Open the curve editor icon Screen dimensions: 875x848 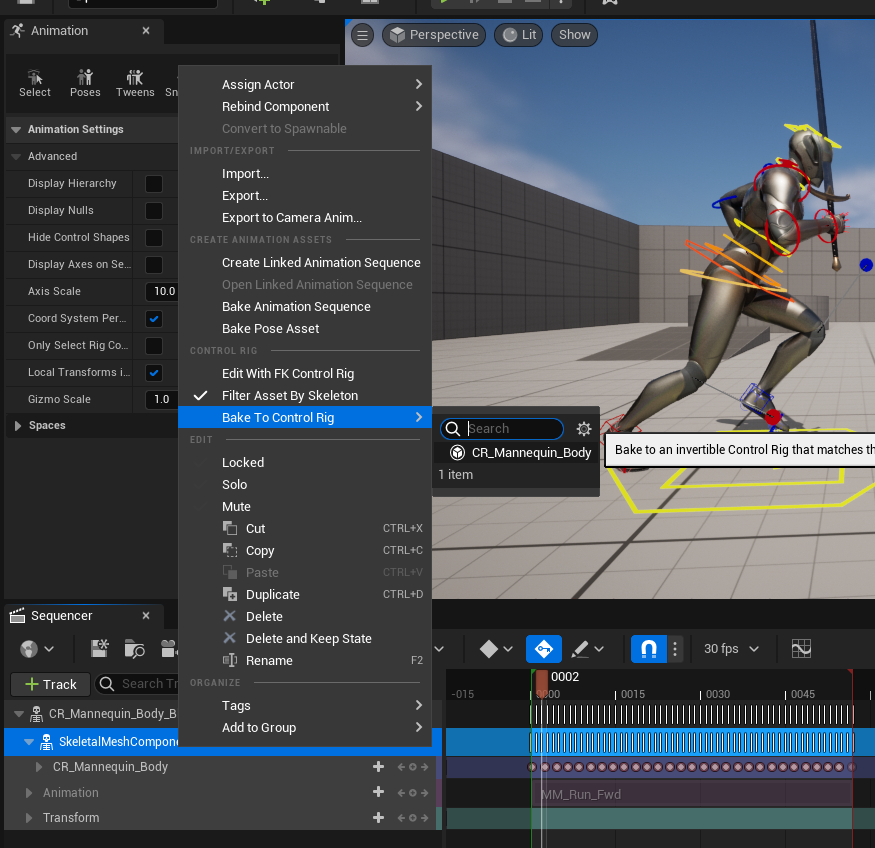pos(801,649)
